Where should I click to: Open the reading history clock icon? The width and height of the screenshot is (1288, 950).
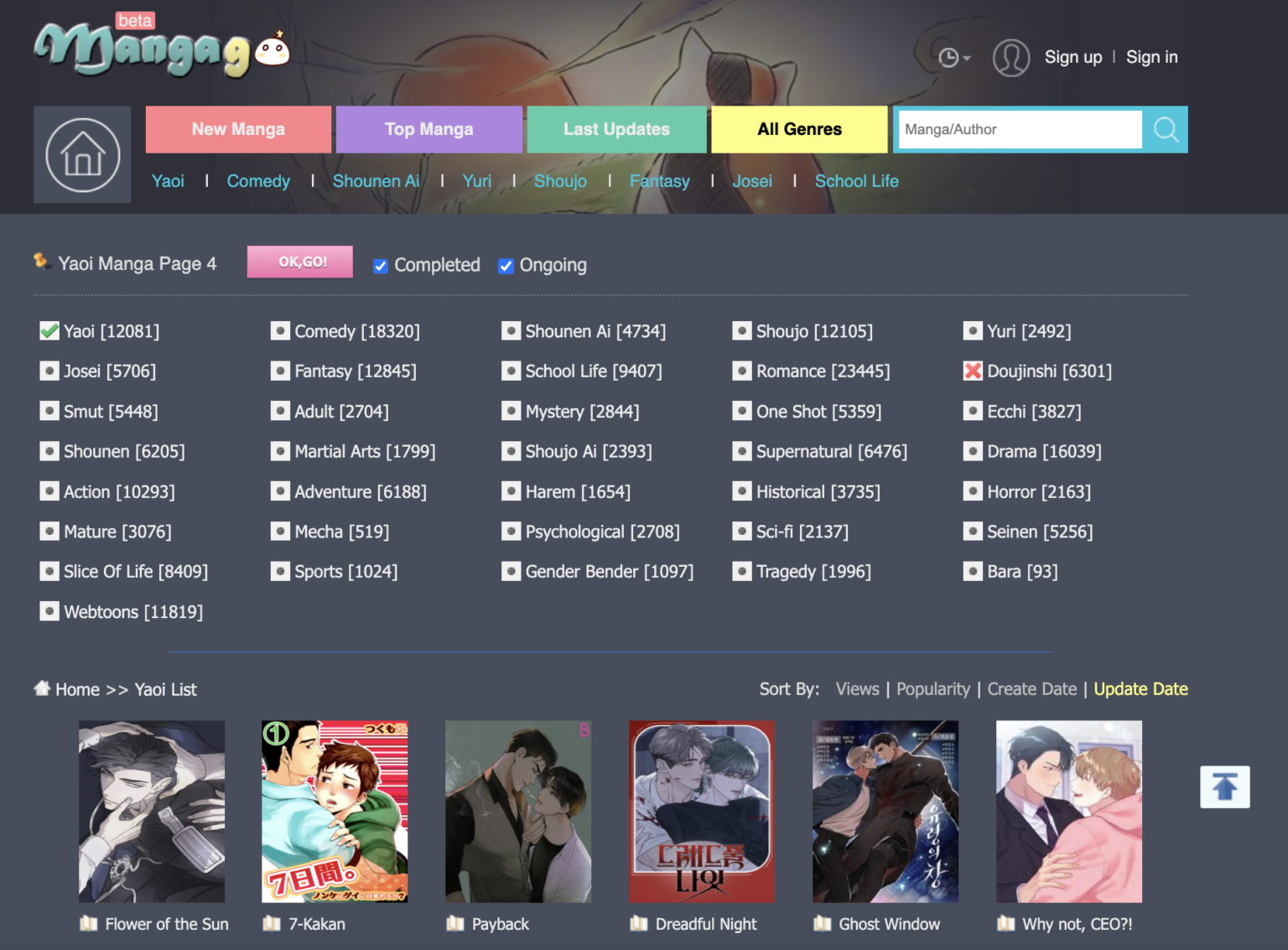click(x=948, y=57)
